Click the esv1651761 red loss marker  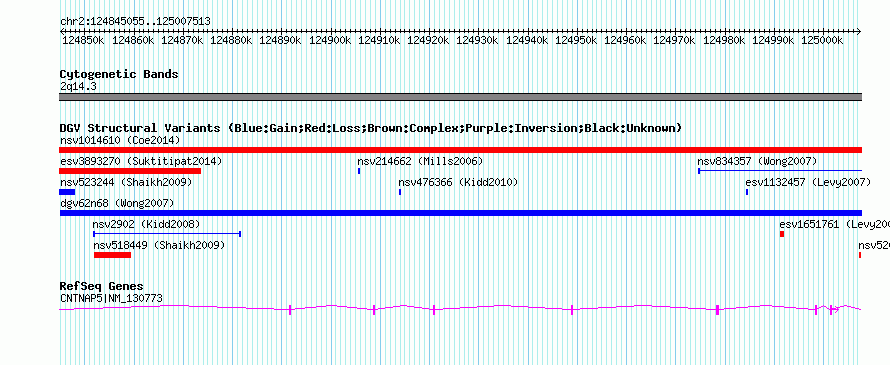pos(782,234)
